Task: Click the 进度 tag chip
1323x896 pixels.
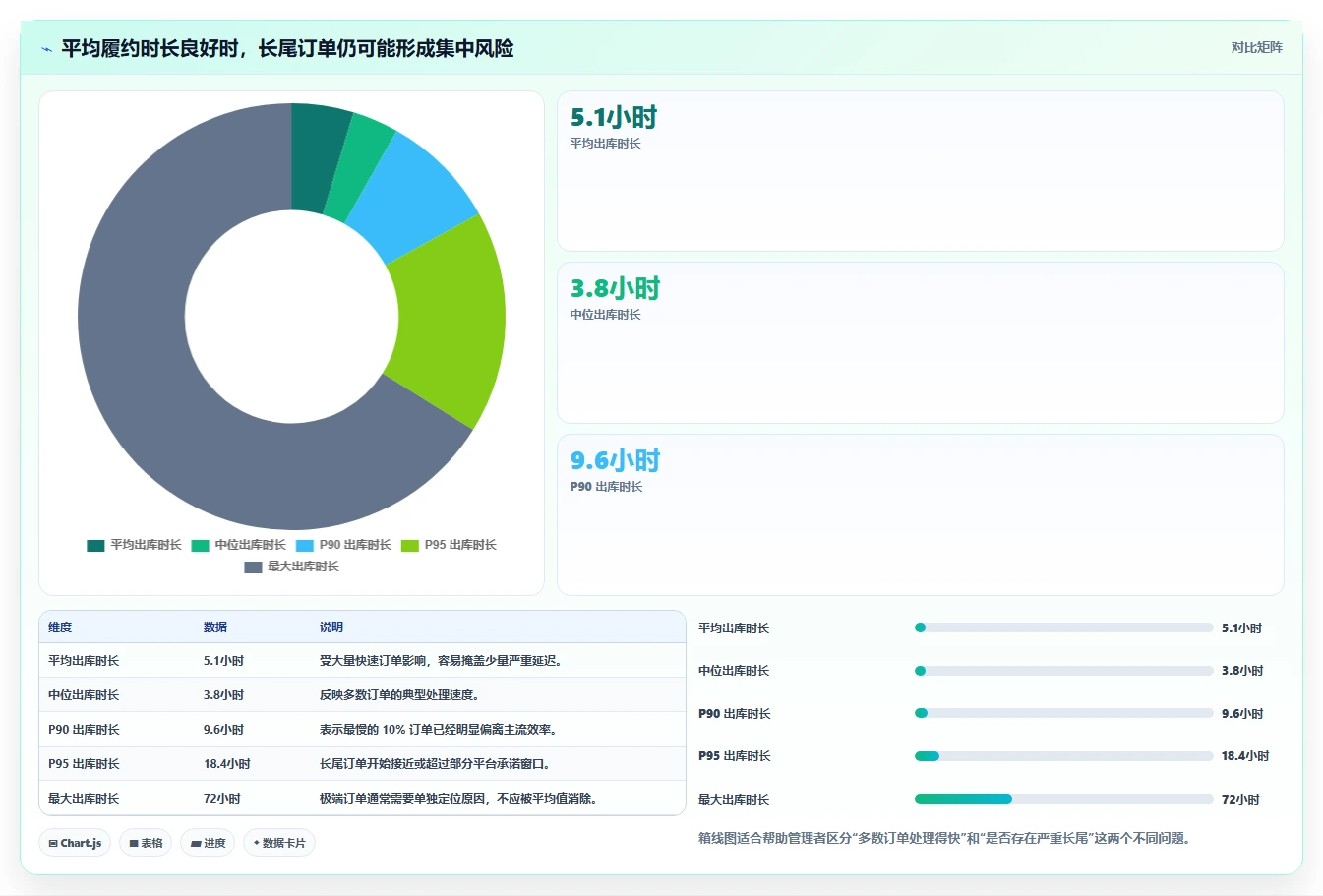Action: 208,843
